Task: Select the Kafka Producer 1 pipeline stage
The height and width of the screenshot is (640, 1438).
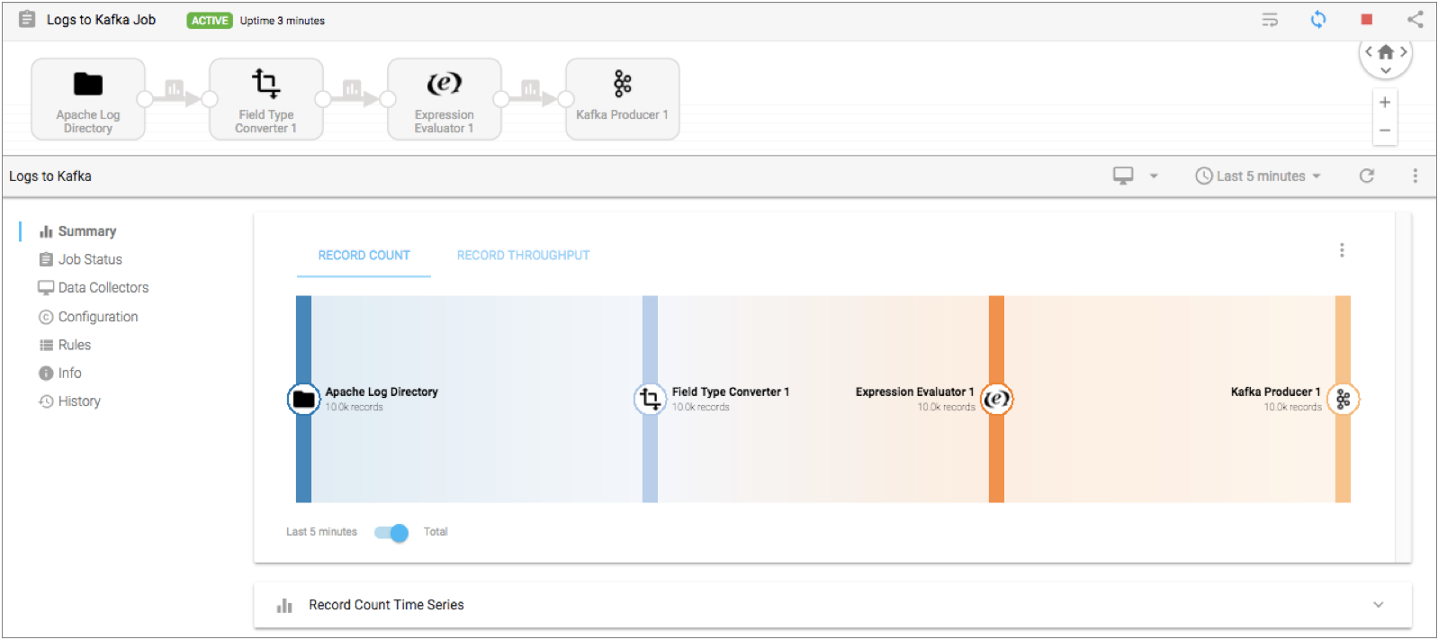Action: [x=622, y=98]
